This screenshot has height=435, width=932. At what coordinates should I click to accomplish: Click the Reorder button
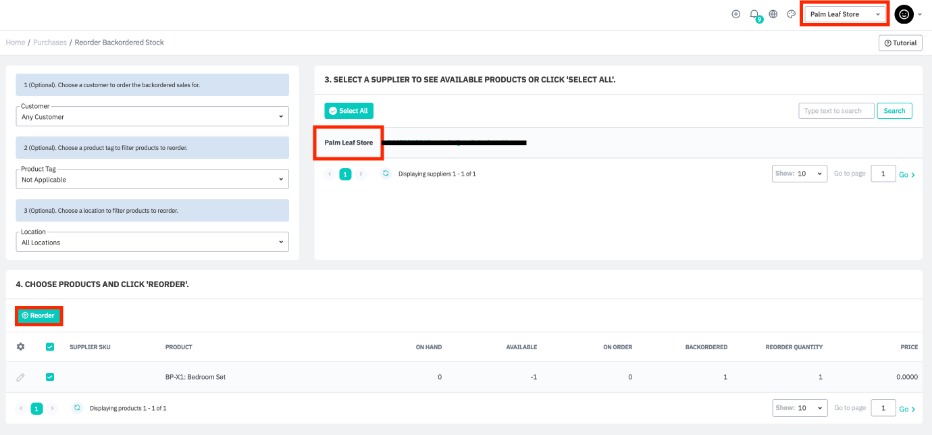coord(38,315)
